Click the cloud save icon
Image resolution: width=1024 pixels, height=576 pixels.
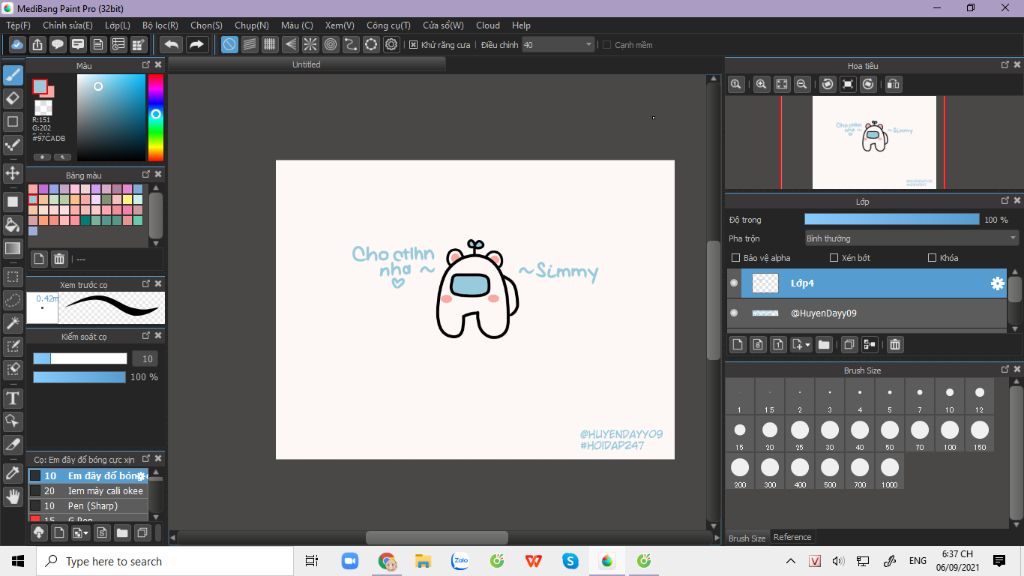click(17, 44)
